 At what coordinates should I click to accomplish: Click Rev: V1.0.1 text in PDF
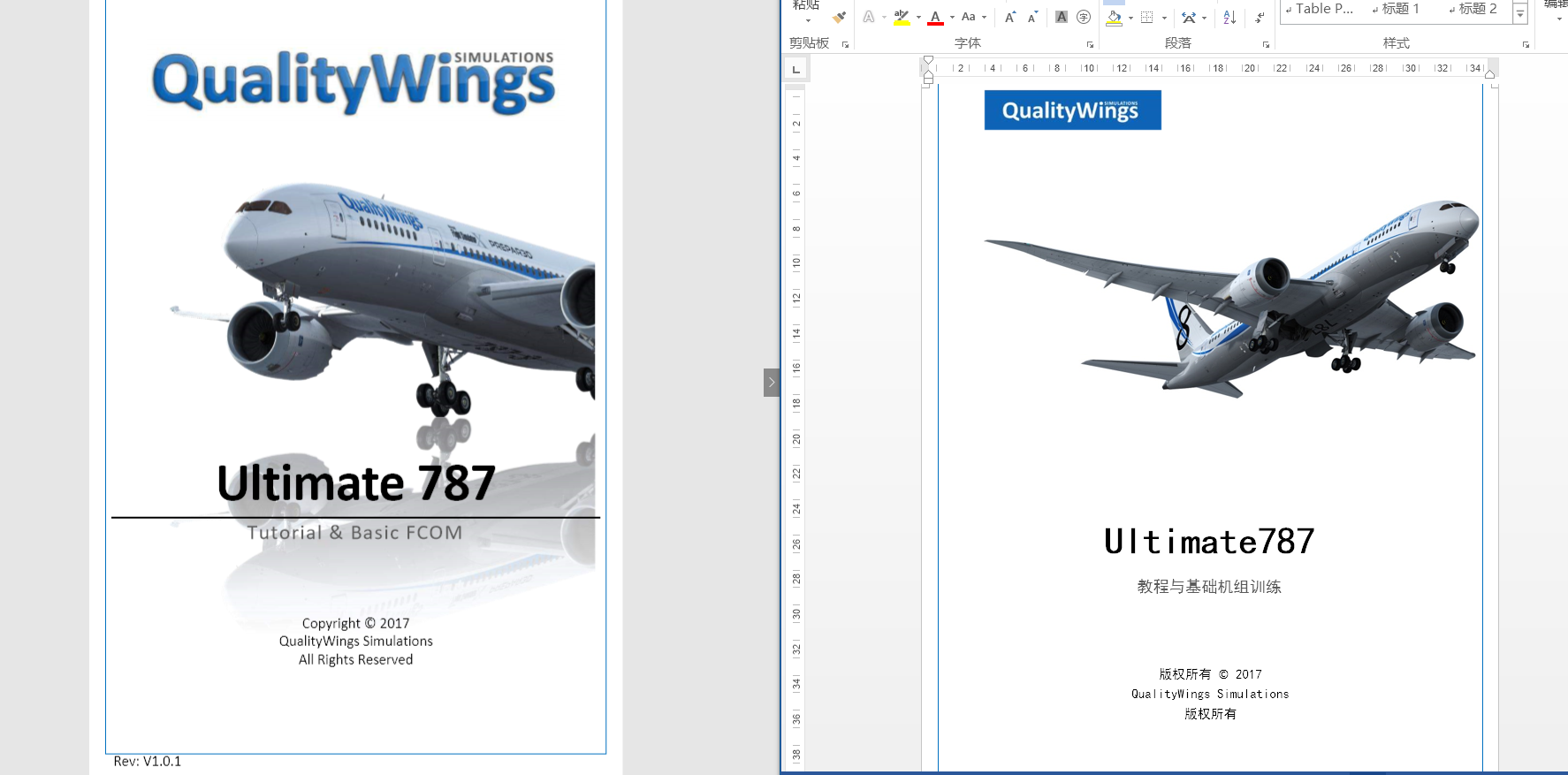pos(147,761)
